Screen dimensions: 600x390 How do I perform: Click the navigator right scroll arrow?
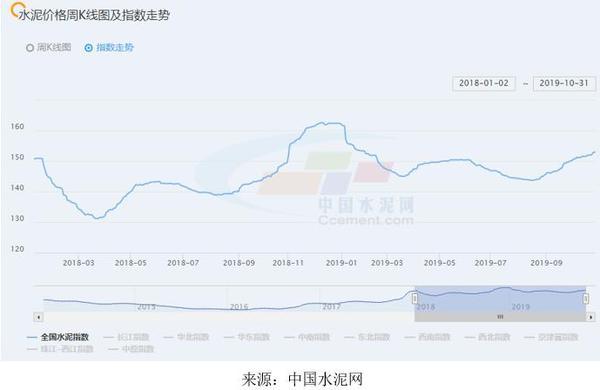pyautogui.click(x=591, y=317)
